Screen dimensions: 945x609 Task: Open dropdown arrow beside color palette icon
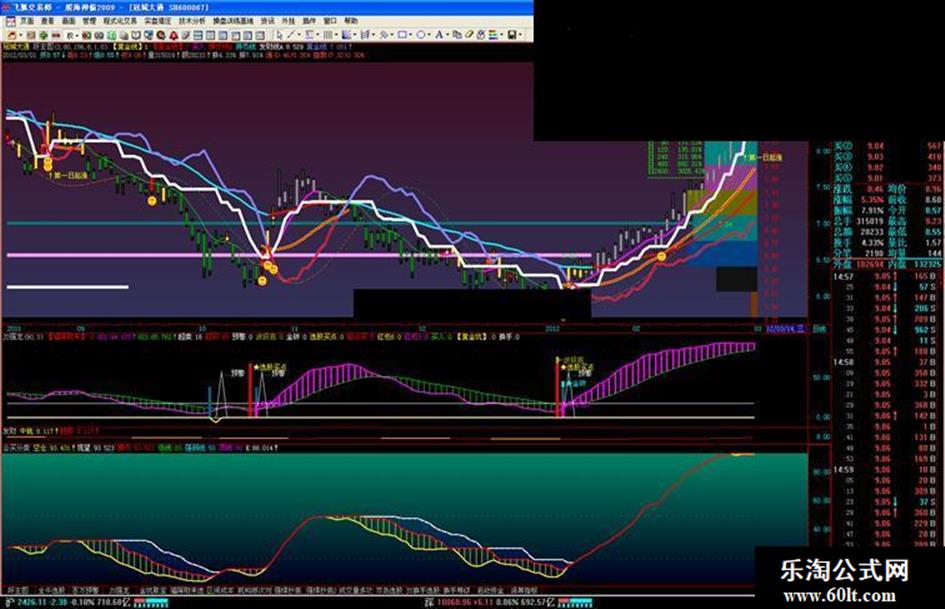click(x=501, y=35)
